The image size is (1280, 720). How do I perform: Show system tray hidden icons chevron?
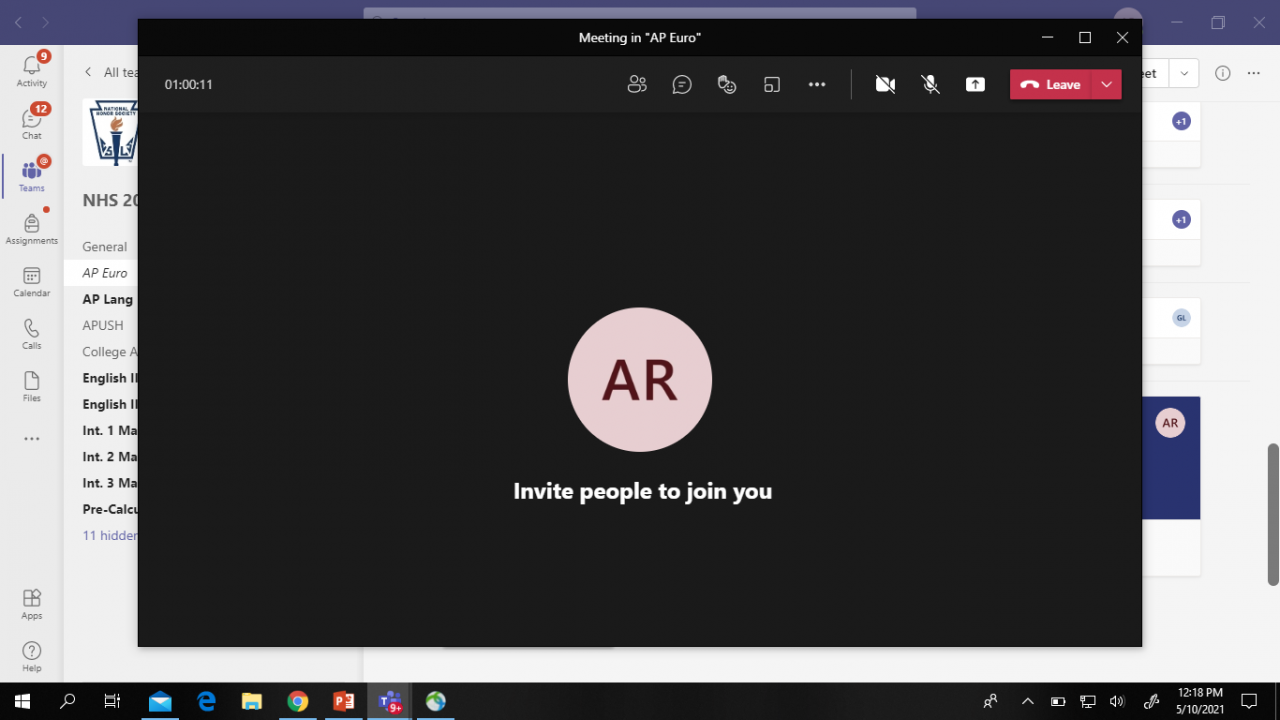[x=1027, y=701]
